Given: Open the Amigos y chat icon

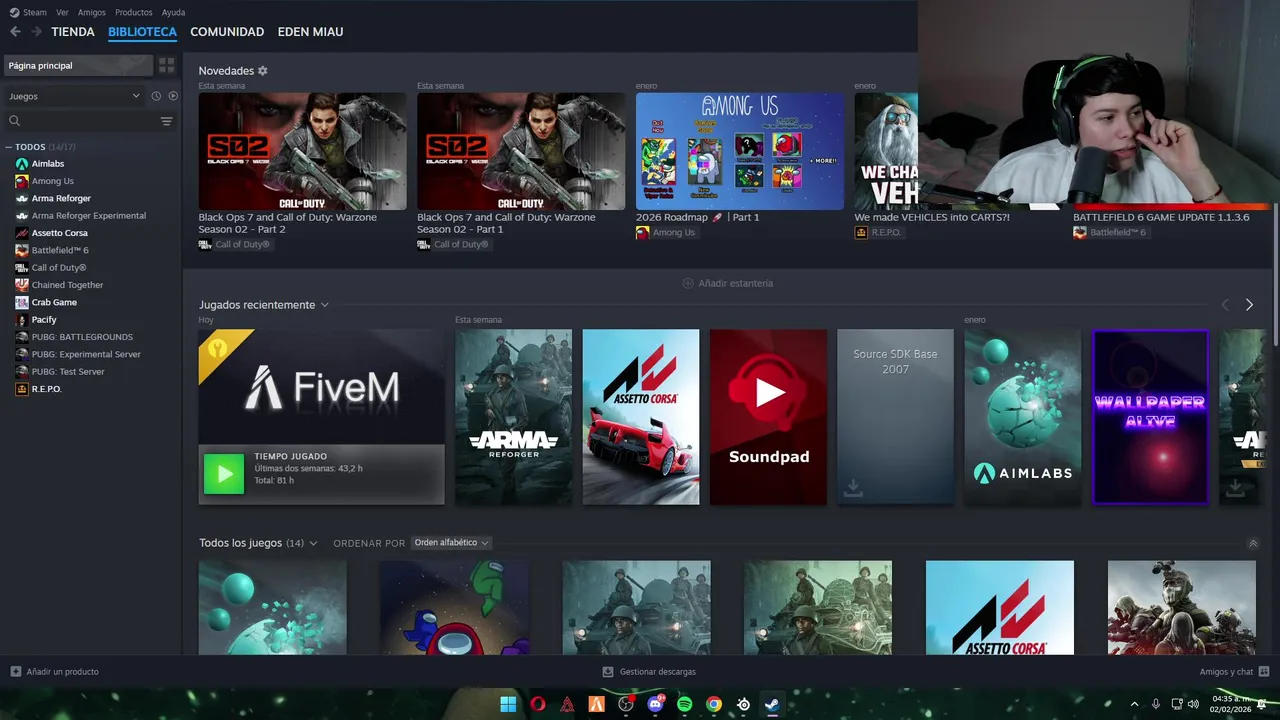Looking at the screenshot, I should (1264, 672).
